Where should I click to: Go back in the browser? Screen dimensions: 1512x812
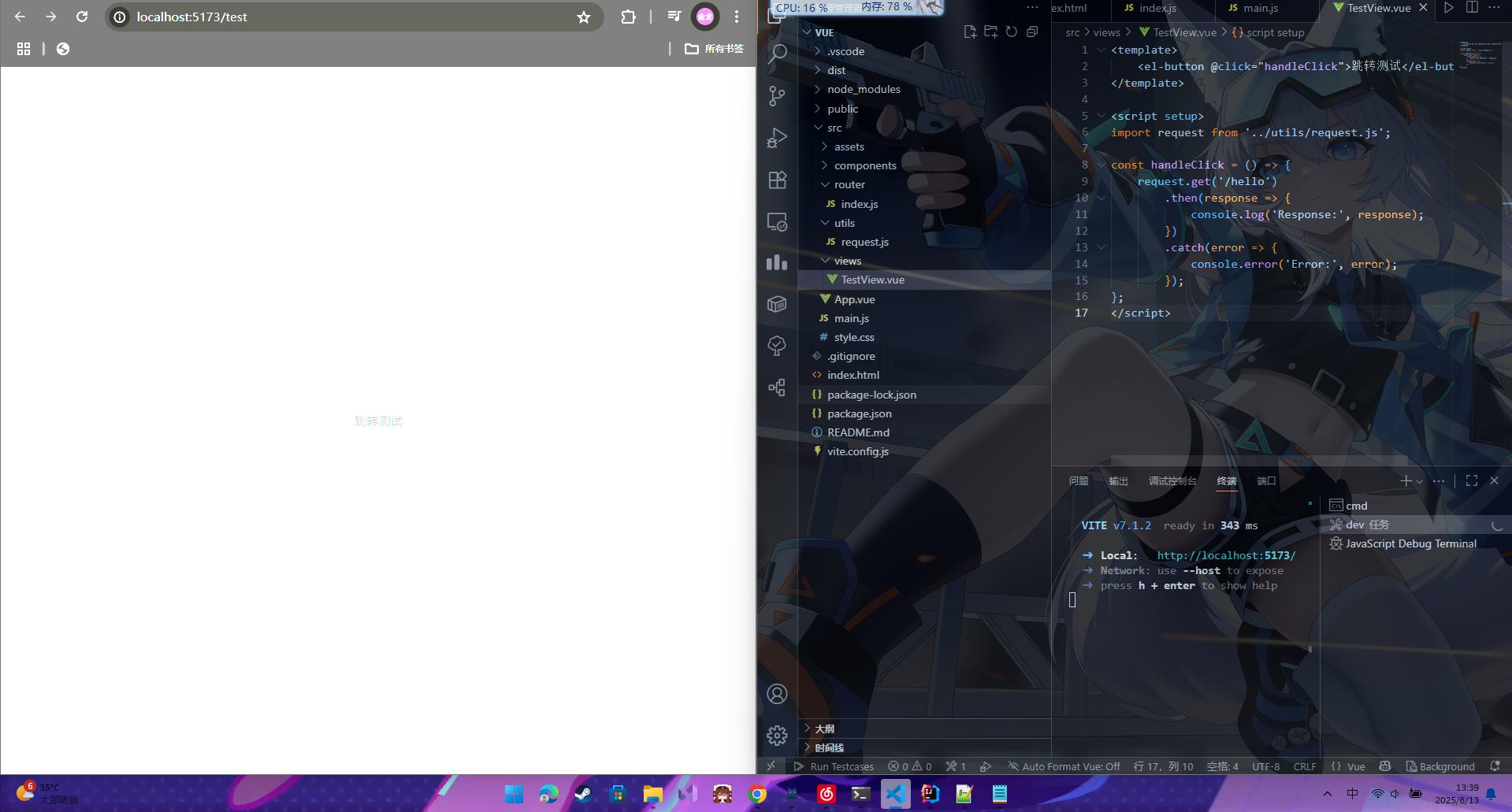20,17
